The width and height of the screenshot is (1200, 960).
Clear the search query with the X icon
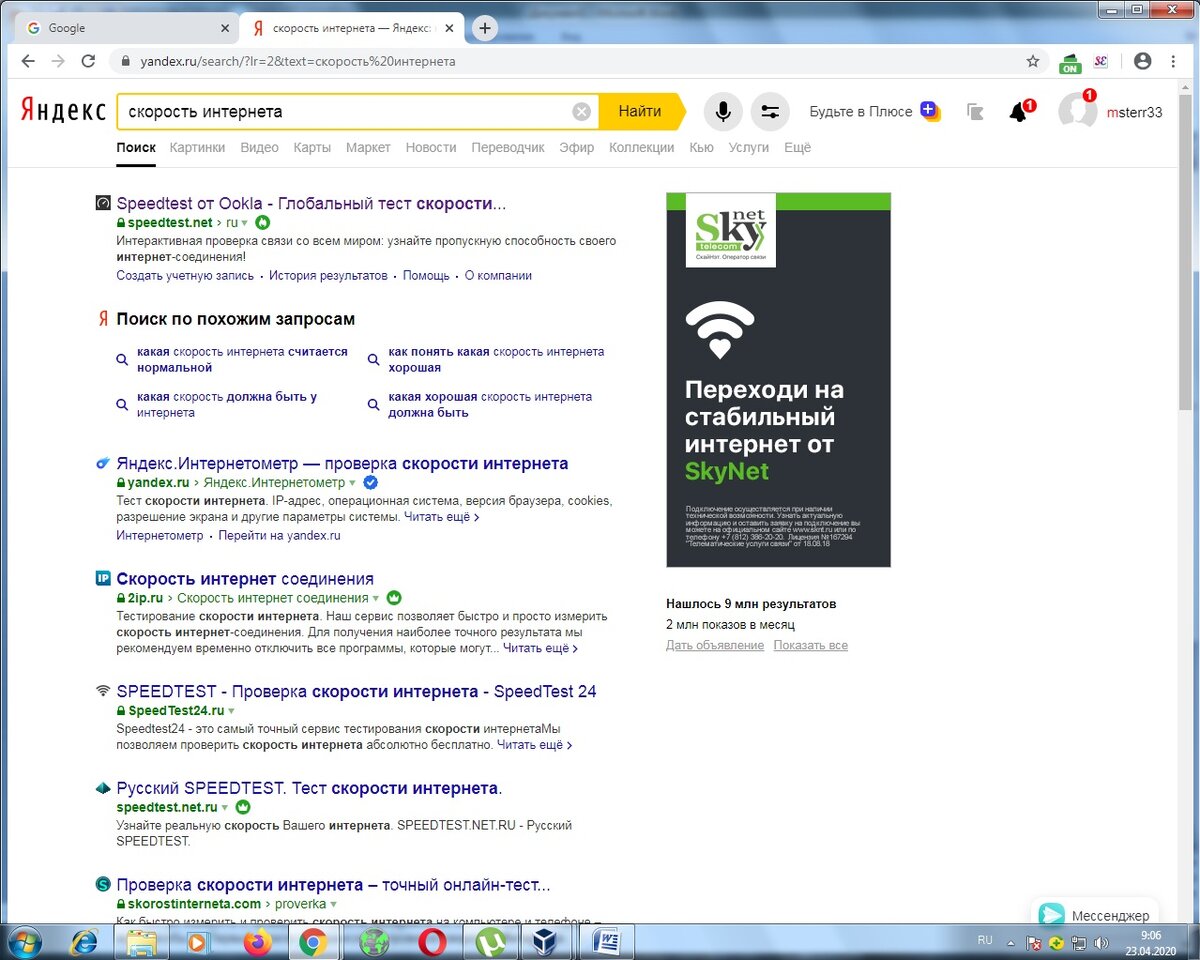pyautogui.click(x=581, y=112)
